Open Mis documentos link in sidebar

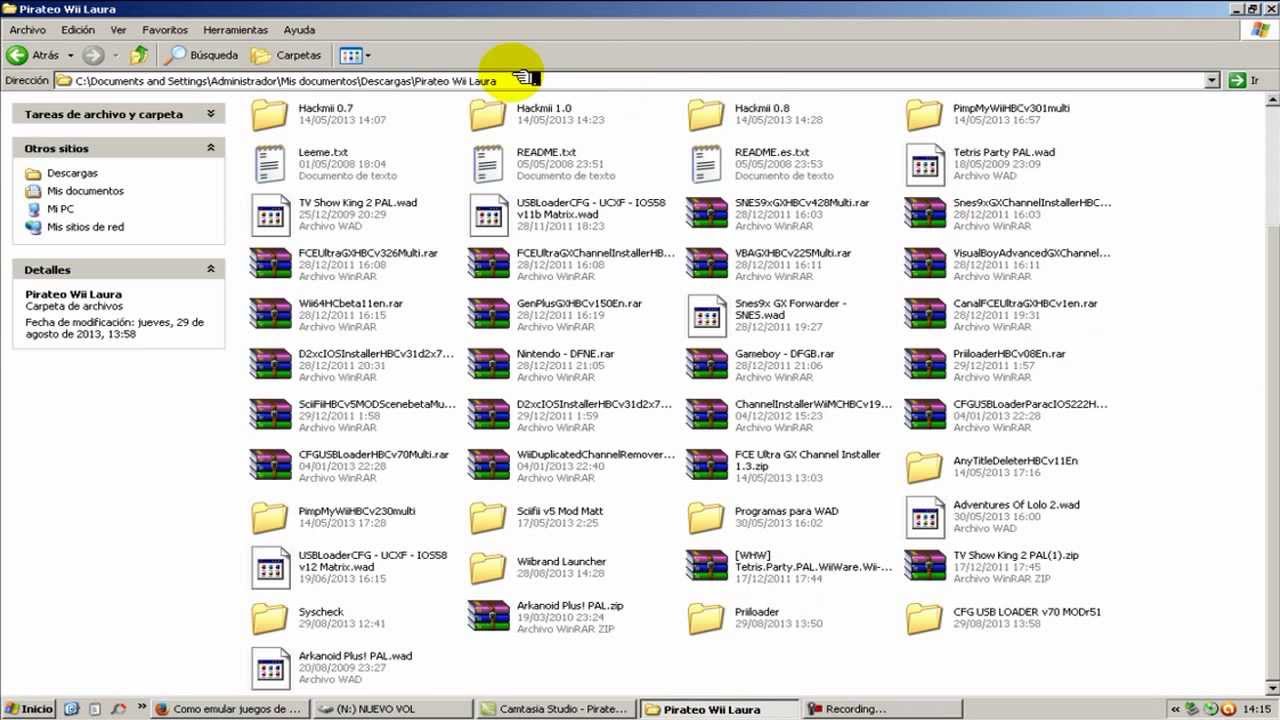[85, 191]
